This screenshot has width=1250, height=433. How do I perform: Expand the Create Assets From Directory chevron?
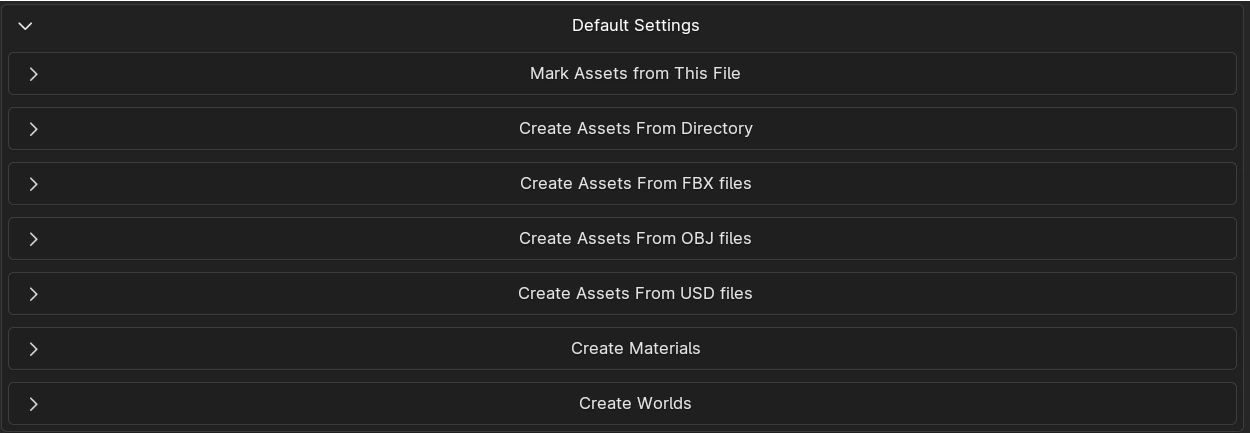(34, 129)
